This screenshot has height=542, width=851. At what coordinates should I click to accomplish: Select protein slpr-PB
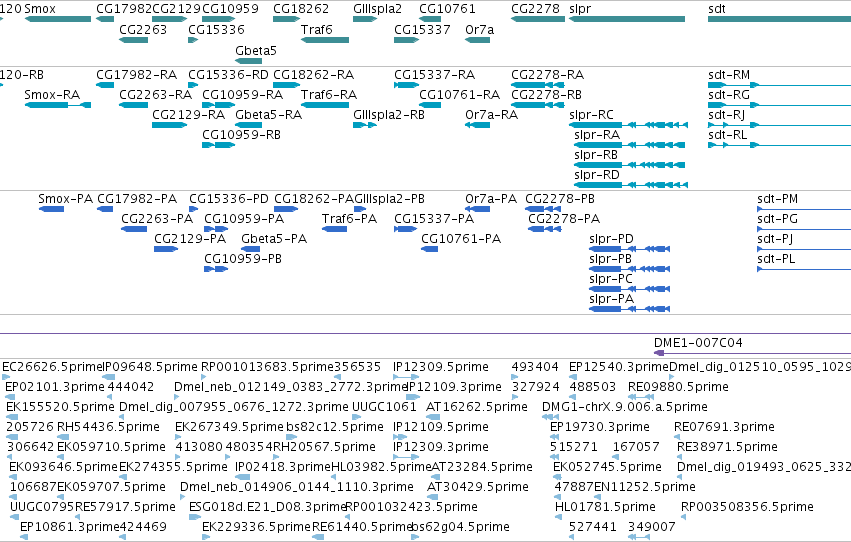point(630,269)
